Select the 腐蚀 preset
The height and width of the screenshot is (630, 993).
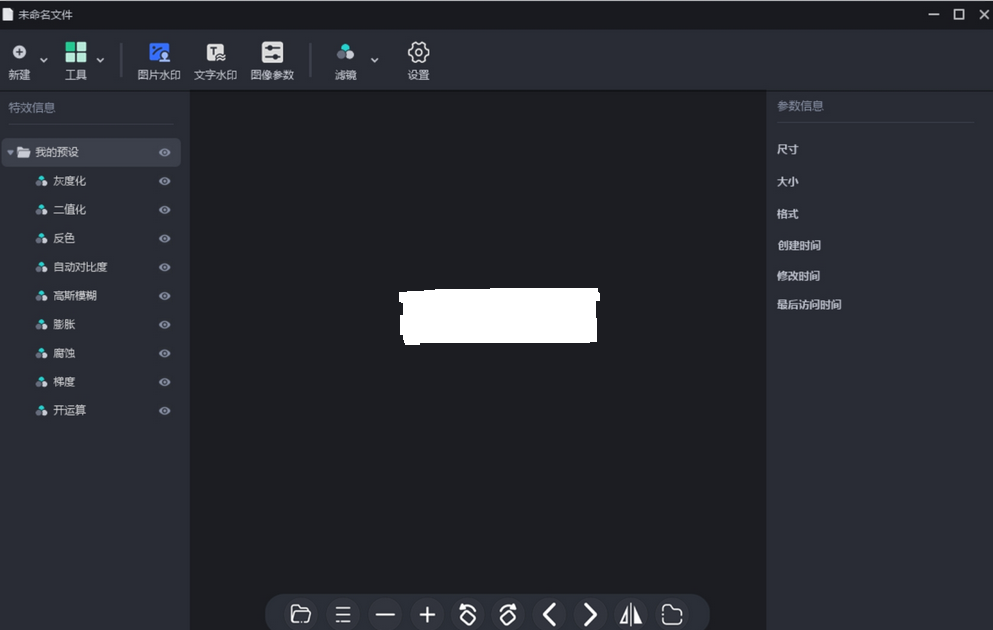[x=64, y=353]
